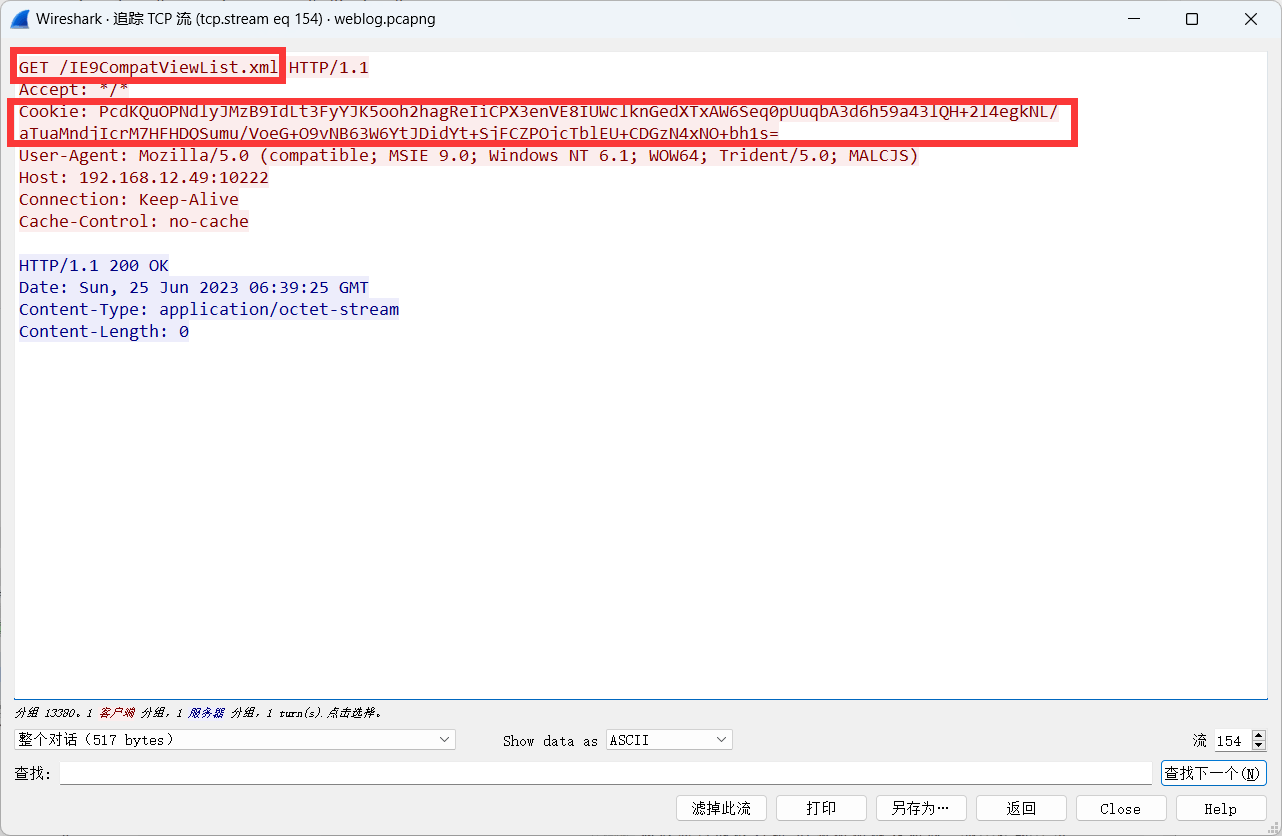Close the window using the title bar X
The width and height of the screenshot is (1282, 836).
point(1251,19)
